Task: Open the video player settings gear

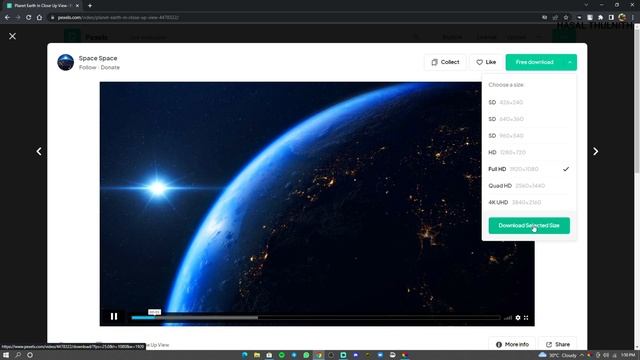Action: tap(518, 318)
